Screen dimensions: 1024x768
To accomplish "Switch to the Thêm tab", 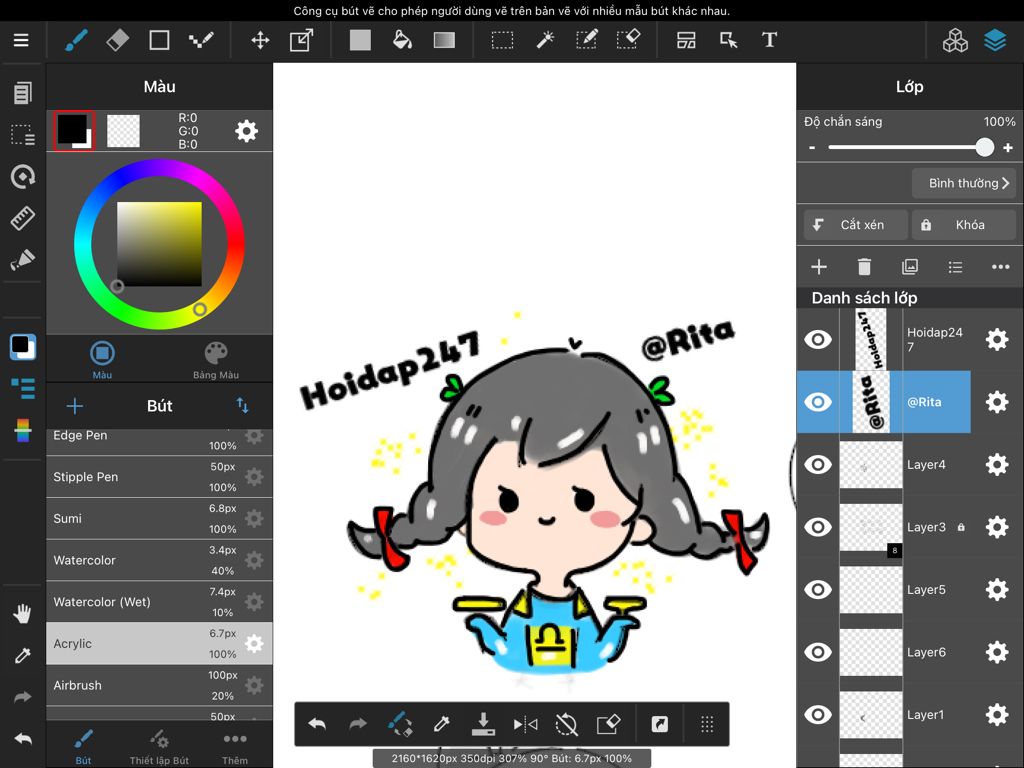I will point(234,746).
